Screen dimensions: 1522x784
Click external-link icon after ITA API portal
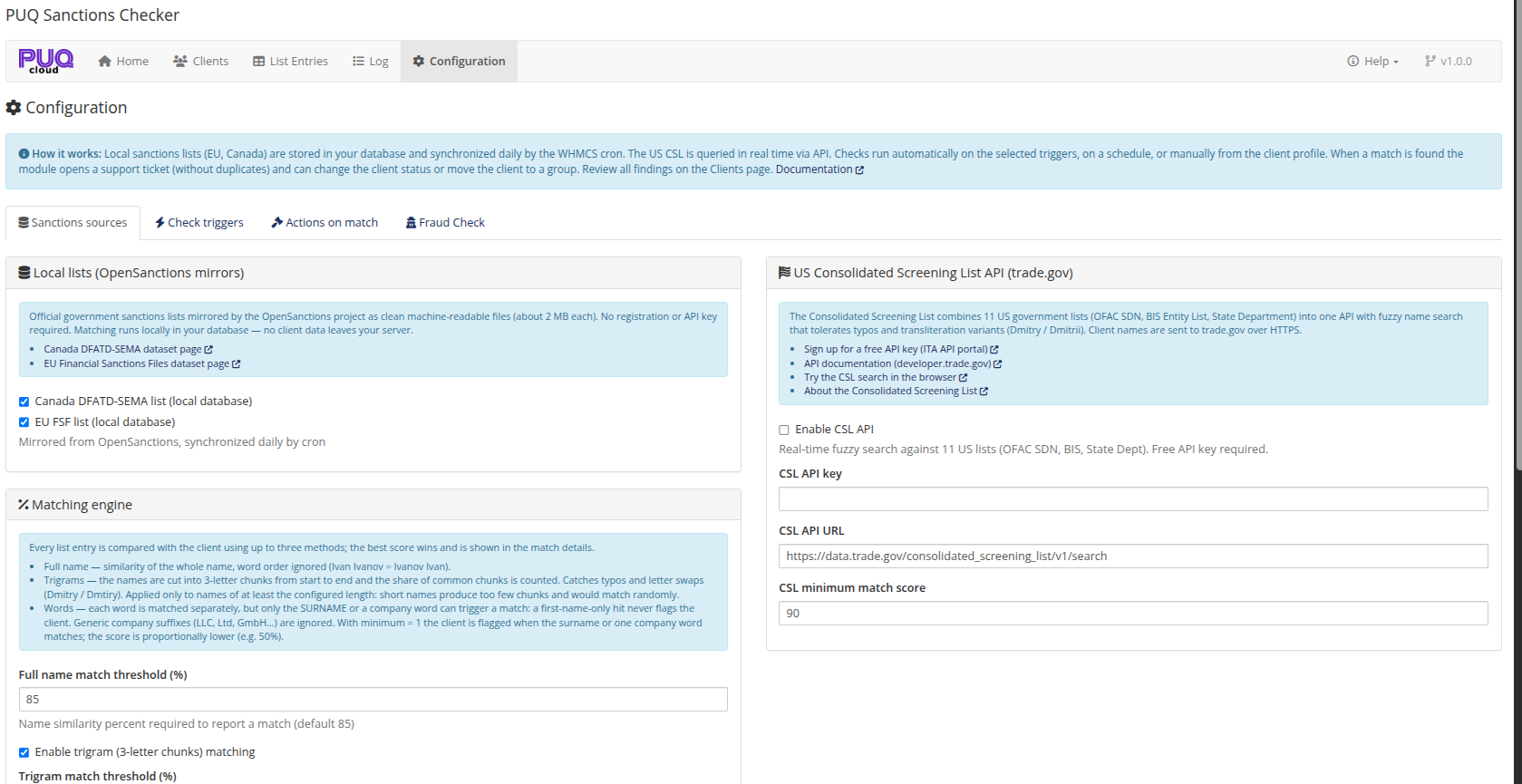pyautogui.click(x=994, y=350)
